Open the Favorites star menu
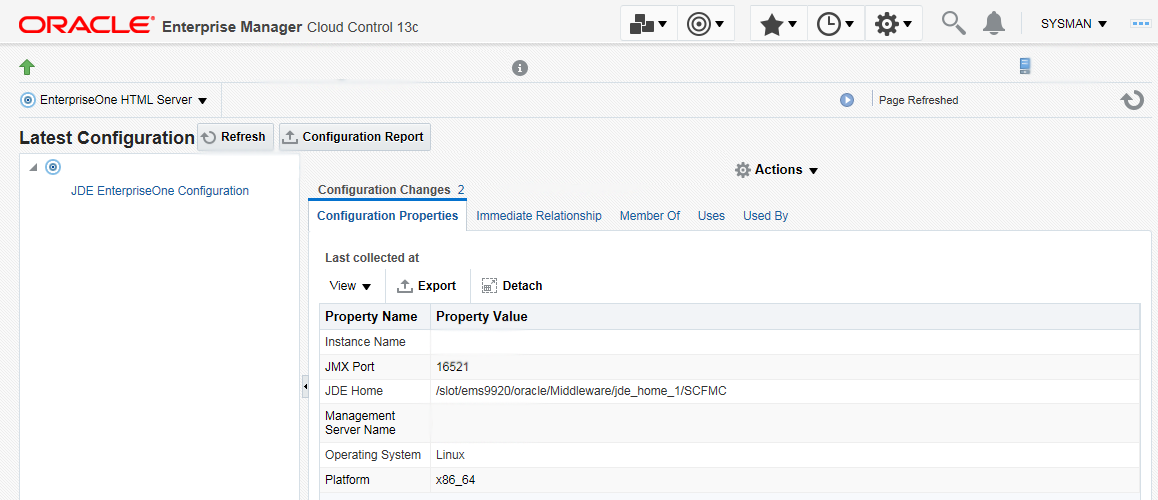The image size is (1158, 500). pos(779,24)
